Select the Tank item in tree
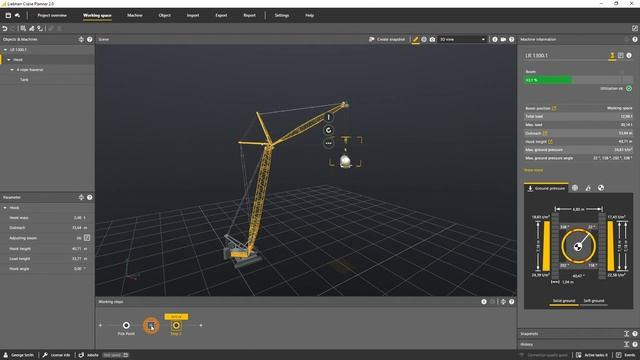The image size is (640, 360). pyautogui.click(x=24, y=80)
